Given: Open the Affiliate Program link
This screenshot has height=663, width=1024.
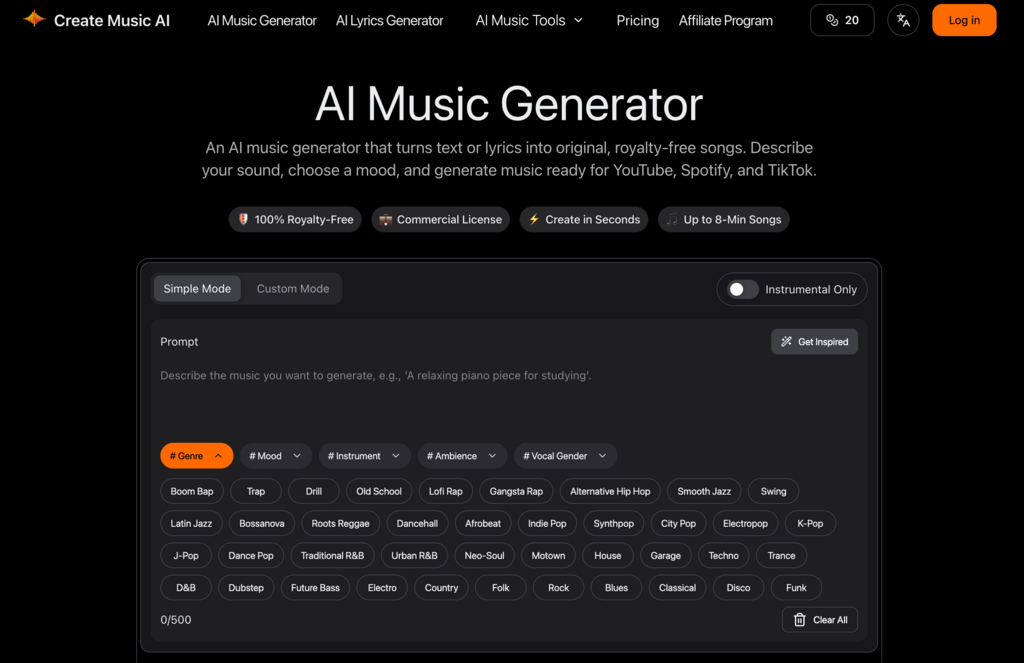Looking at the screenshot, I should pos(725,20).
